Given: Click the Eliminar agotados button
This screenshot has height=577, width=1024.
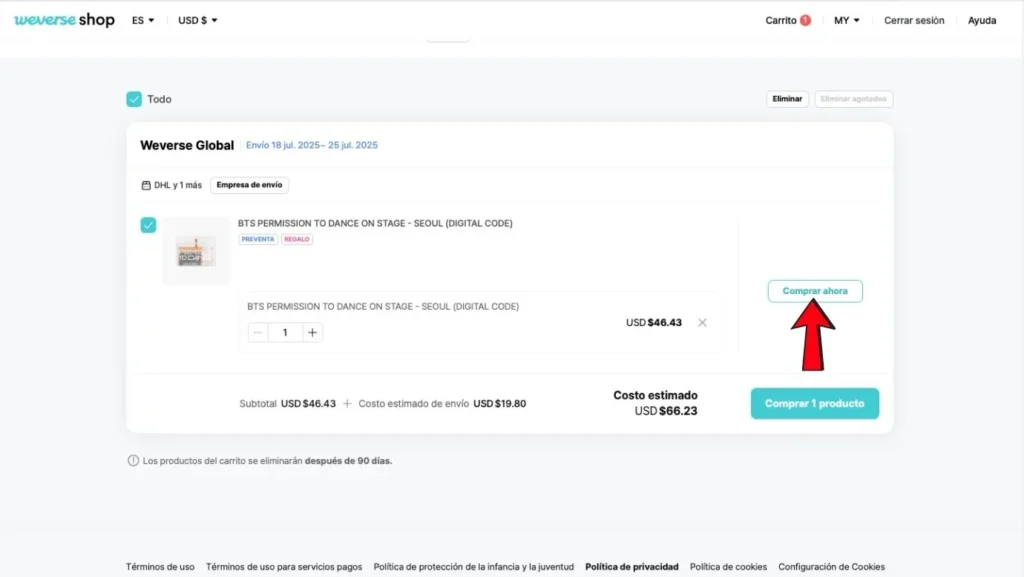Looking at the screenshot, I should pyautogui.click(x=853, y=99).
